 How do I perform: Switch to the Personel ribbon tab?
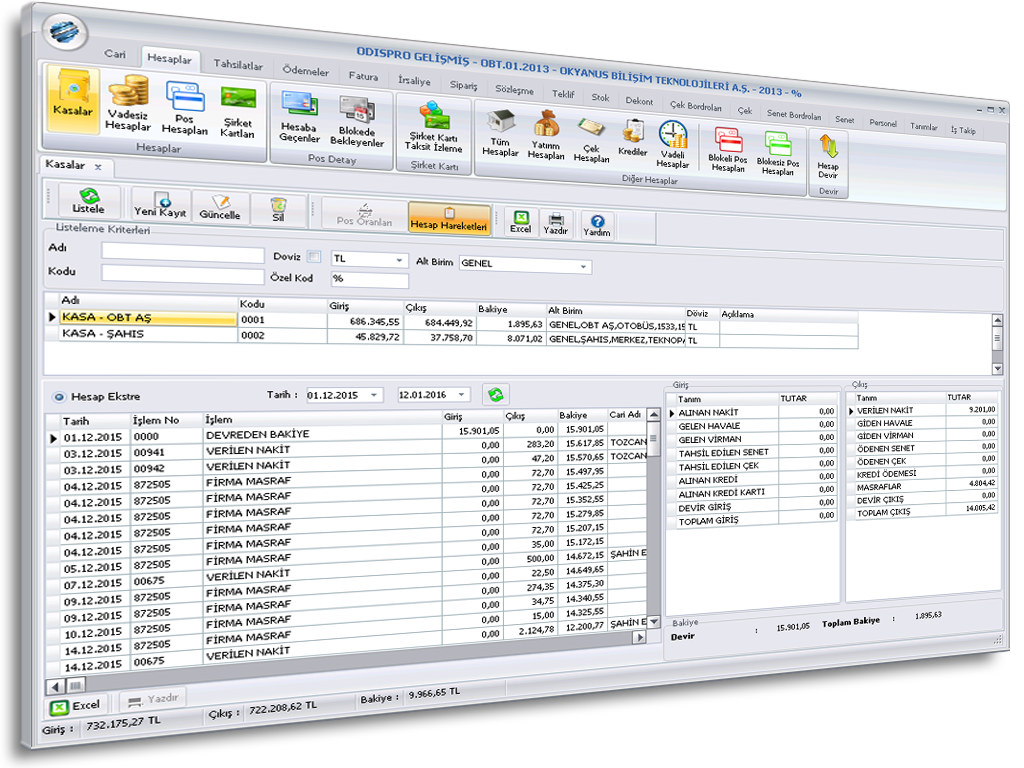click(883, 123)
